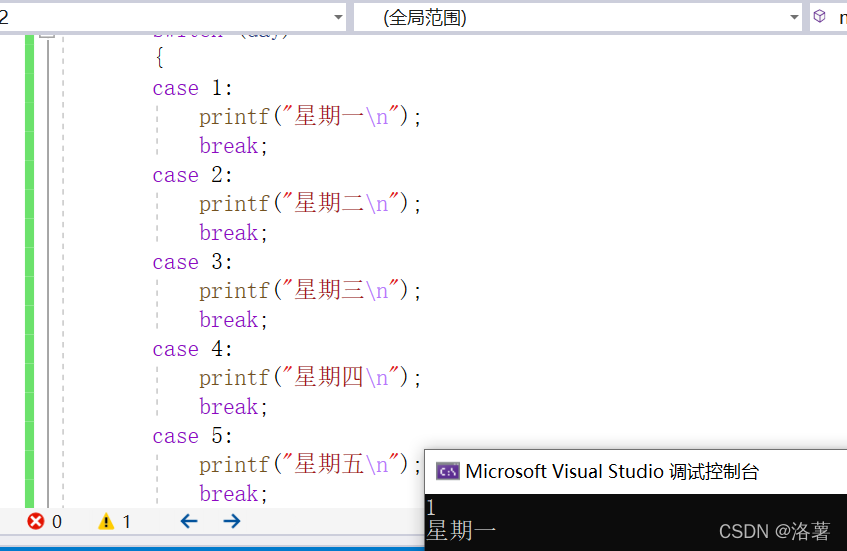Navigate backward with the left arrow
Image resolution: width=847 pixels, height=551 pixels.
coord(189,521)
